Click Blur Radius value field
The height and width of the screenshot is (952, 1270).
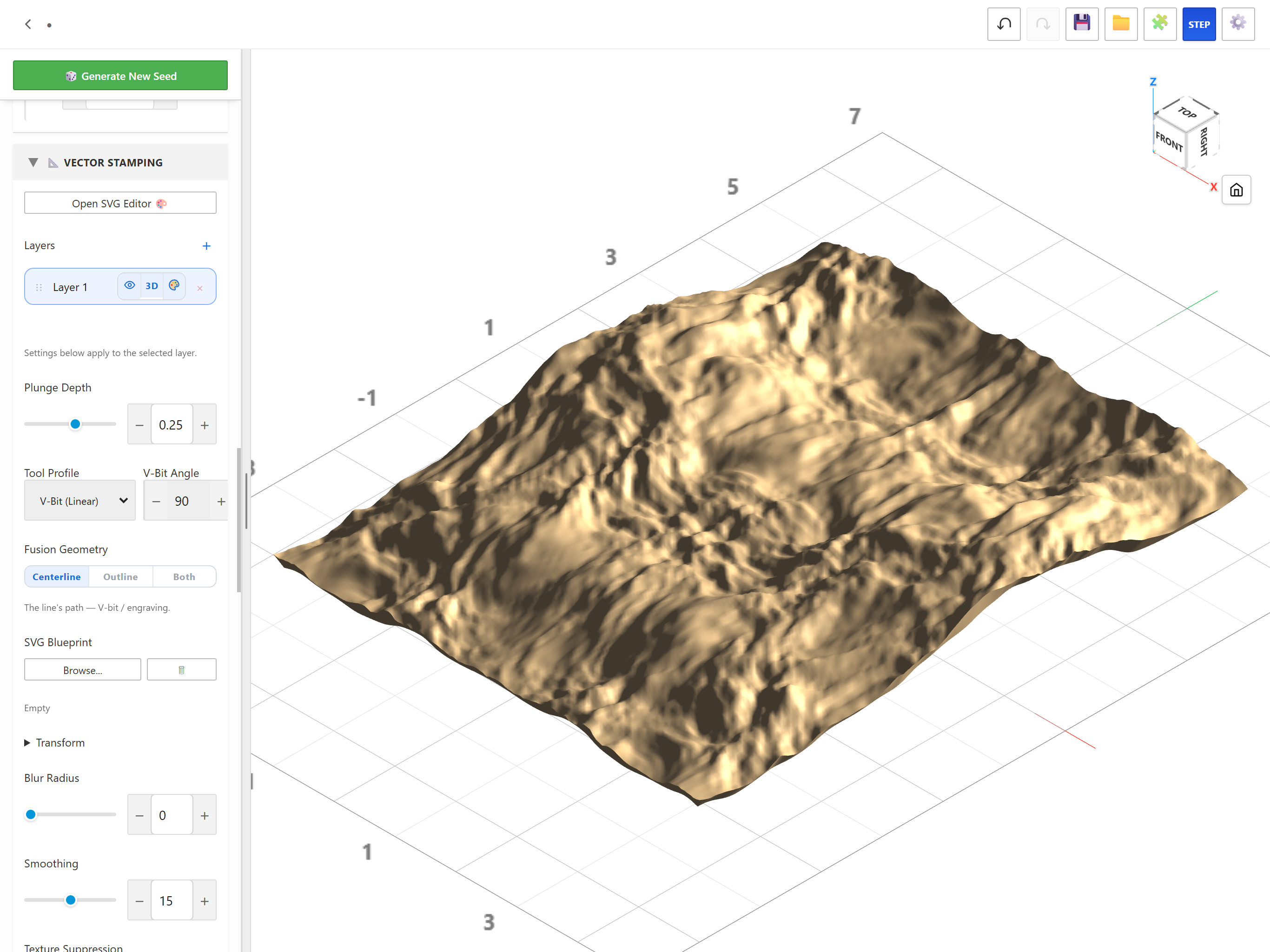tap(172, 815)
